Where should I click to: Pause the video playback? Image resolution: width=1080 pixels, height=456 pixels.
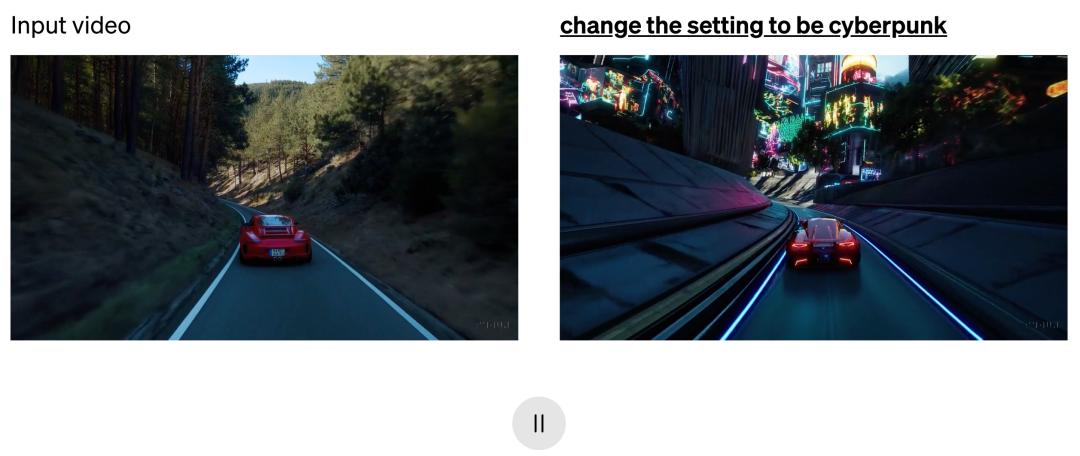pos(539,423)
